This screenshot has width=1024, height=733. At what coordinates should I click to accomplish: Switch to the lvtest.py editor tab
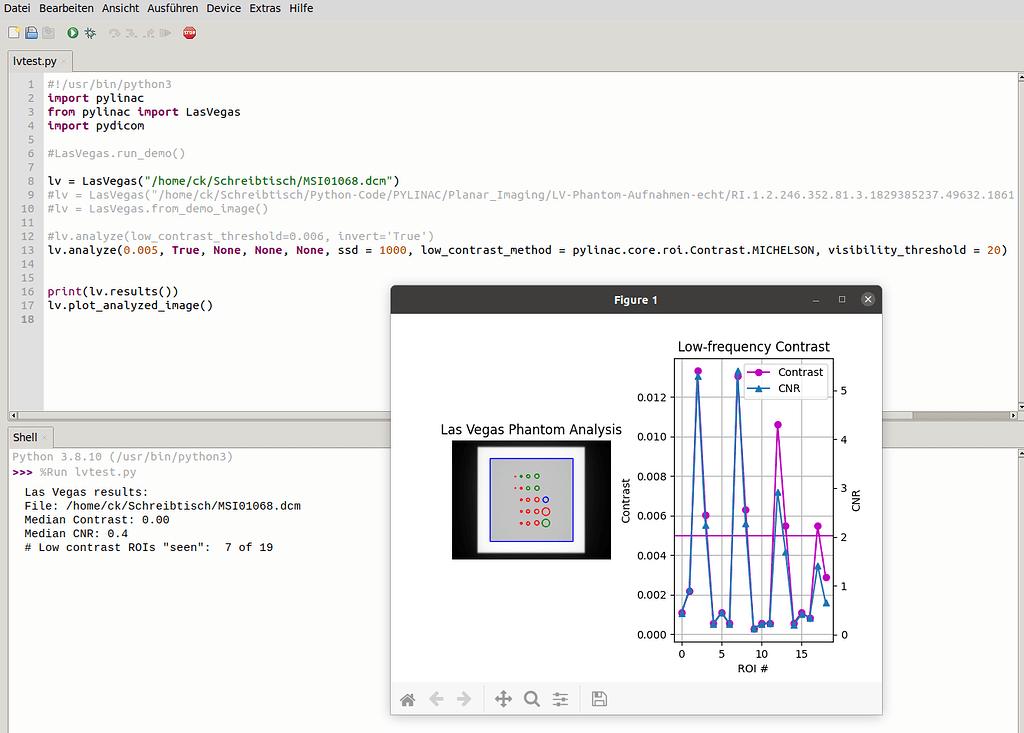point(34,61)
